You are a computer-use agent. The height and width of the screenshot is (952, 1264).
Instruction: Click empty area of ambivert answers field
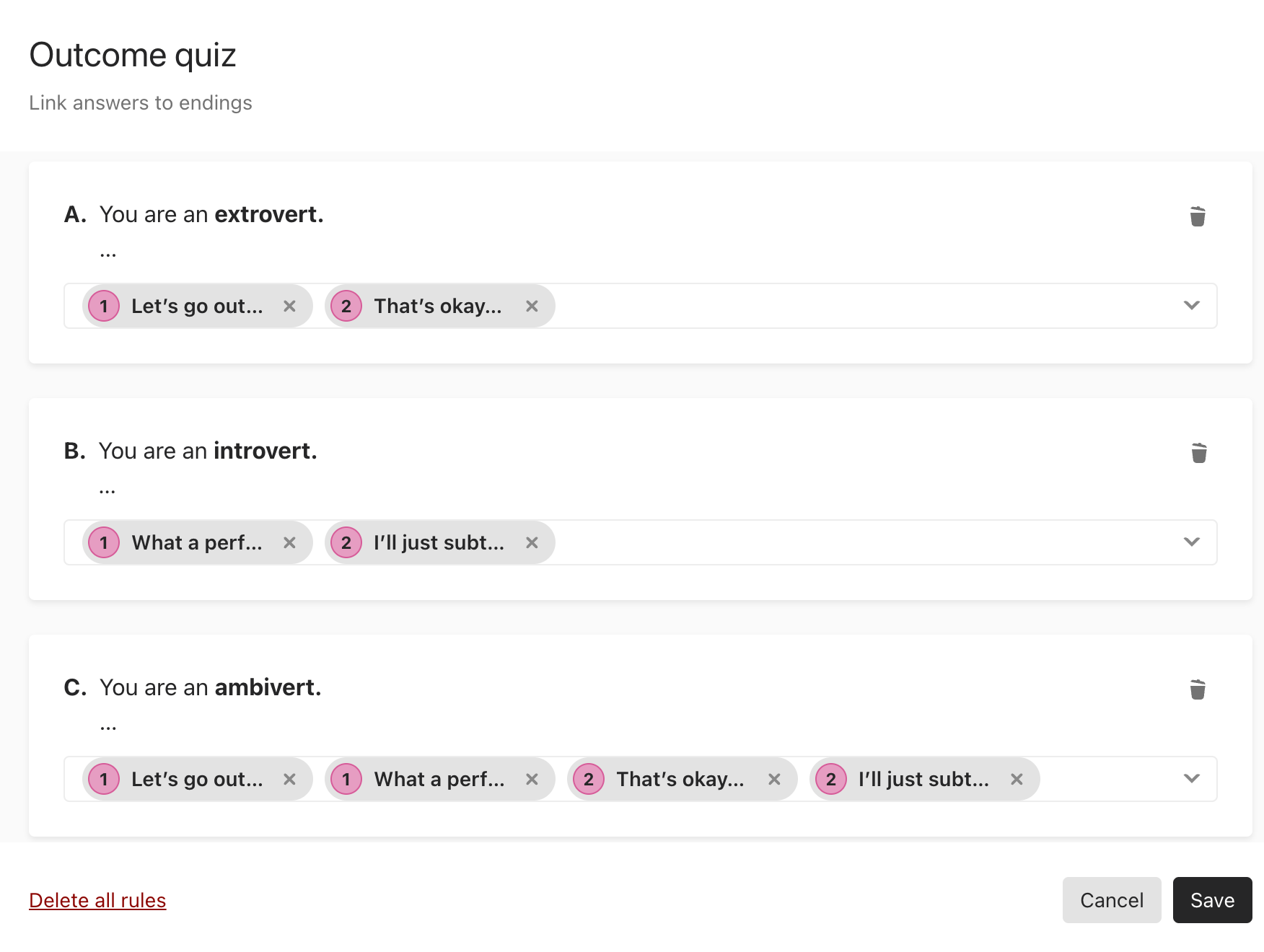point(1107,779)
